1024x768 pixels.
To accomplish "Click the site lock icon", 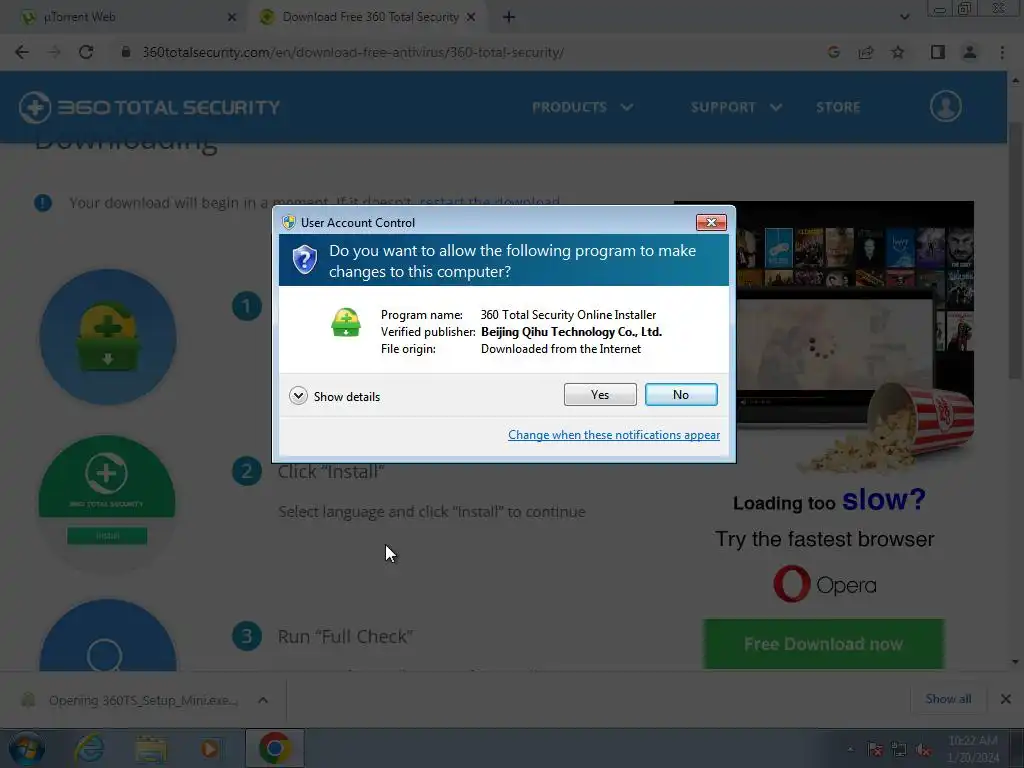I will [126, 52].
